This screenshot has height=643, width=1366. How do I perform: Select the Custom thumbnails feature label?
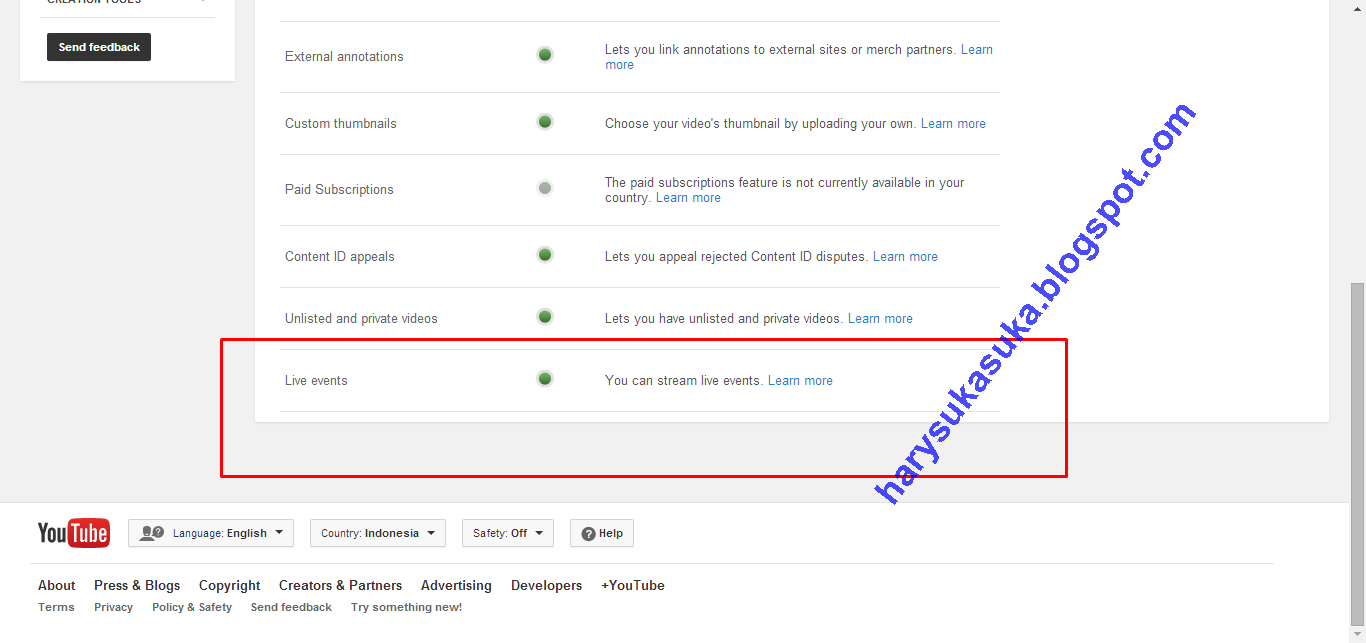[340, 123]
